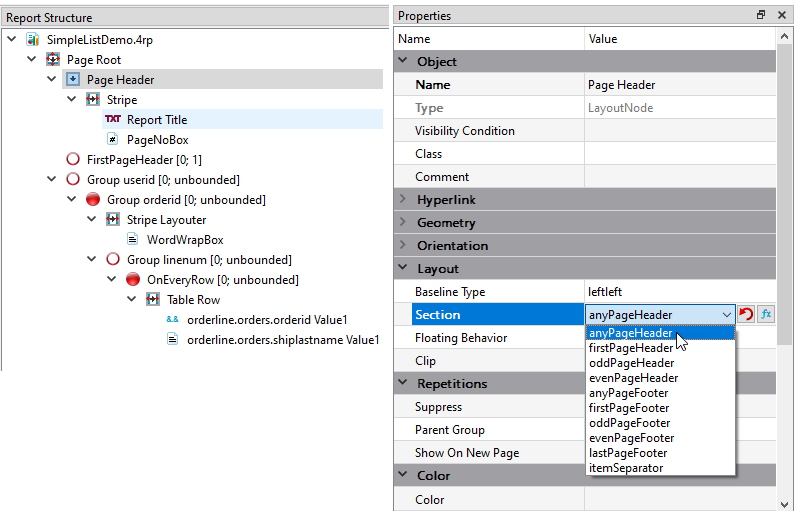The height and width of the screenshot is (511, 794).
Task: Choose evenPageHeader from the Section list
Action: click(660, 378)
